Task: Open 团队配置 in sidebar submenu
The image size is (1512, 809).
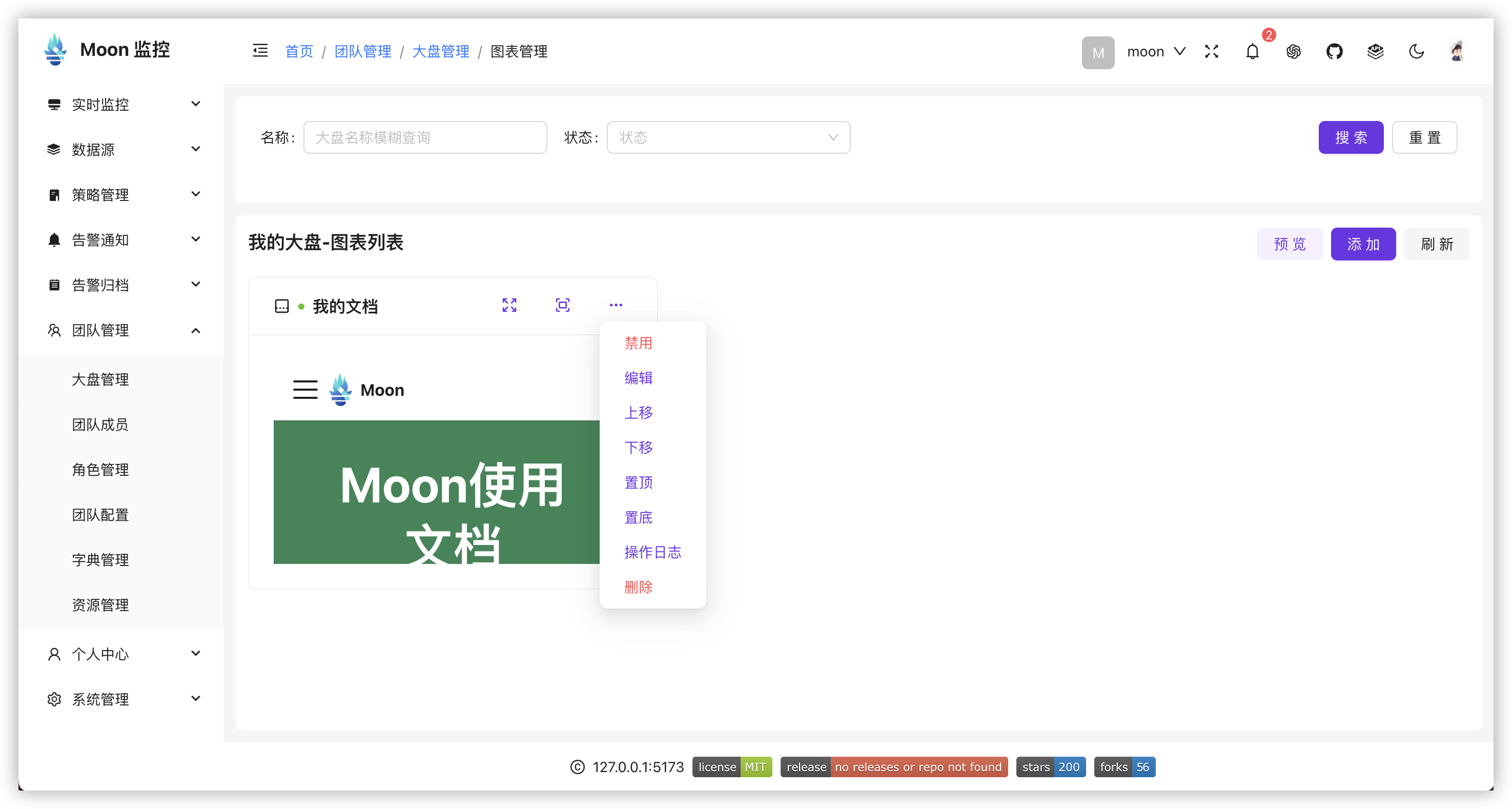Action: [x=100, y=515]
